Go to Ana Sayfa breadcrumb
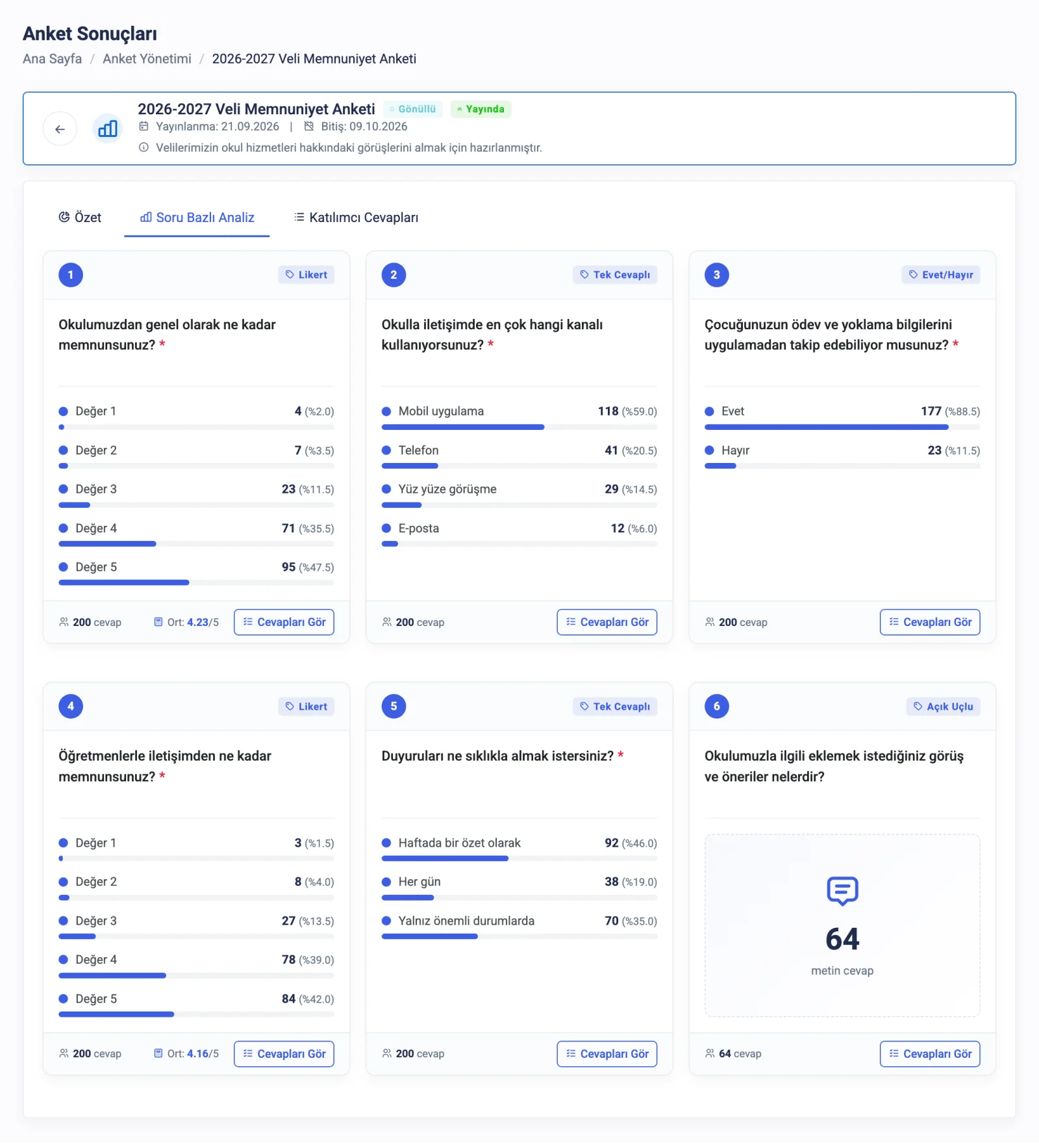1039x1148 pixels. [52, 58]
